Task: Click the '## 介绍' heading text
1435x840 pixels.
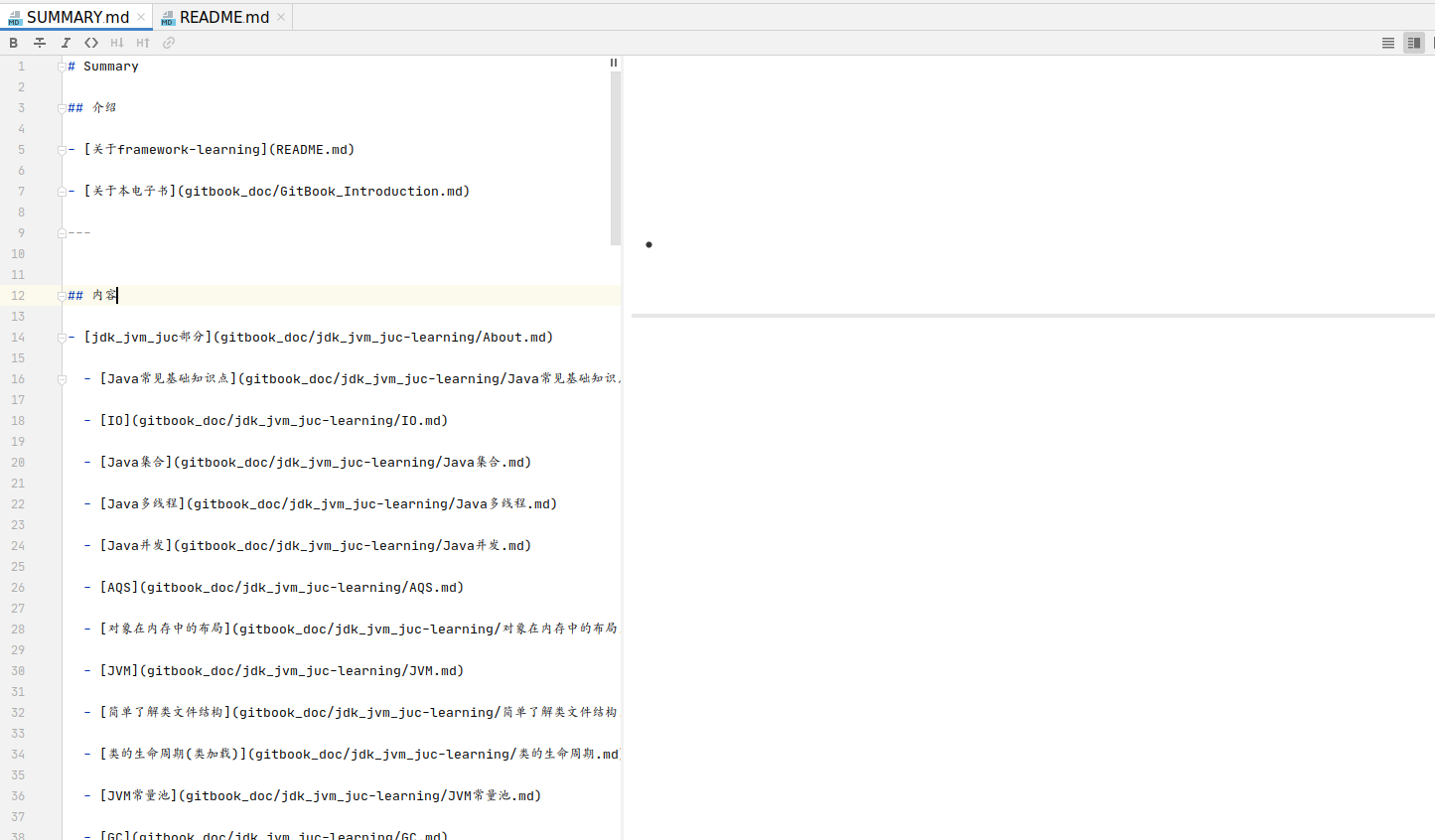Action: [x=92, y=107]
